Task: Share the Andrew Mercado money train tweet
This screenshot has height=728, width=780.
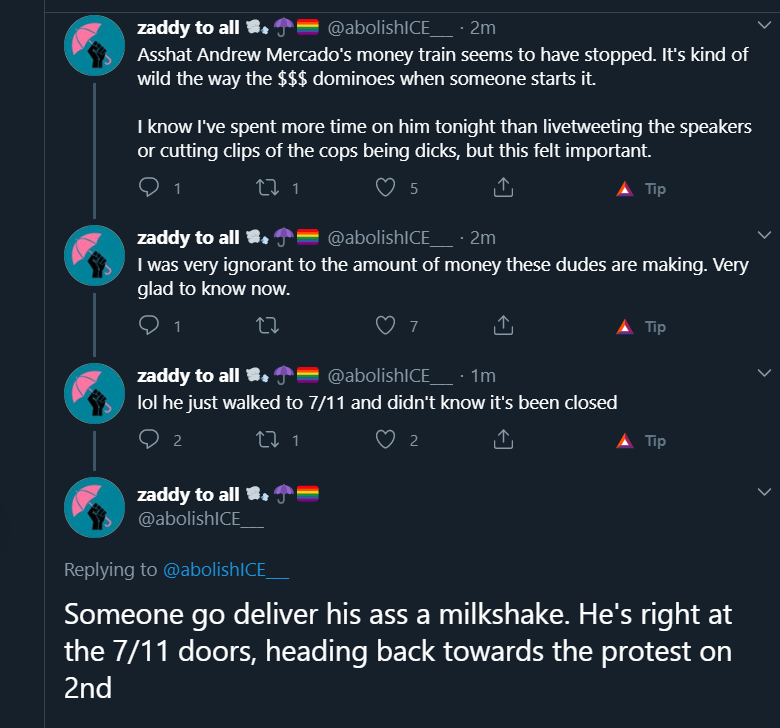Action: tap(503, 188)
